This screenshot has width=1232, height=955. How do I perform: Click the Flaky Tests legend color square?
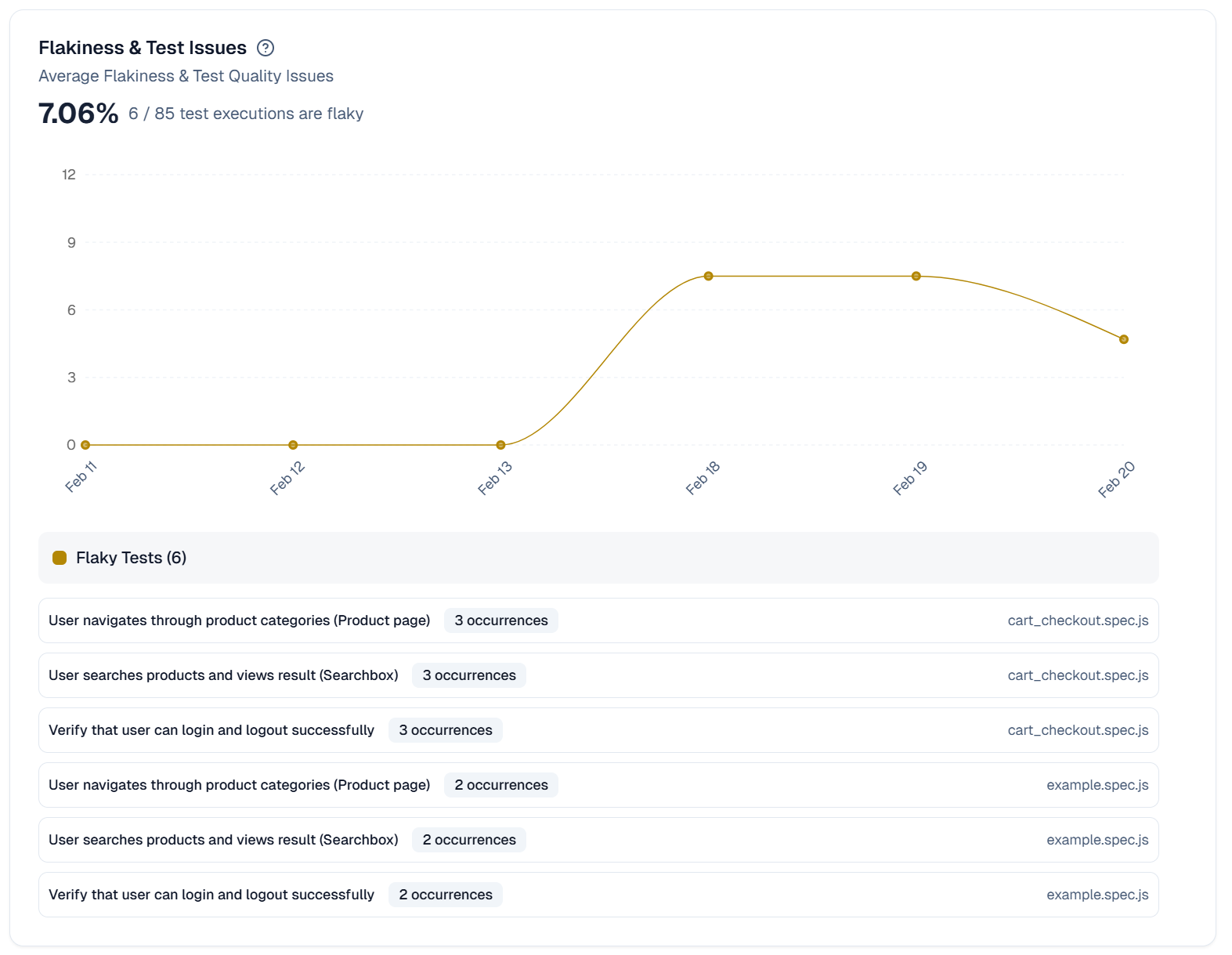[60, 558]
